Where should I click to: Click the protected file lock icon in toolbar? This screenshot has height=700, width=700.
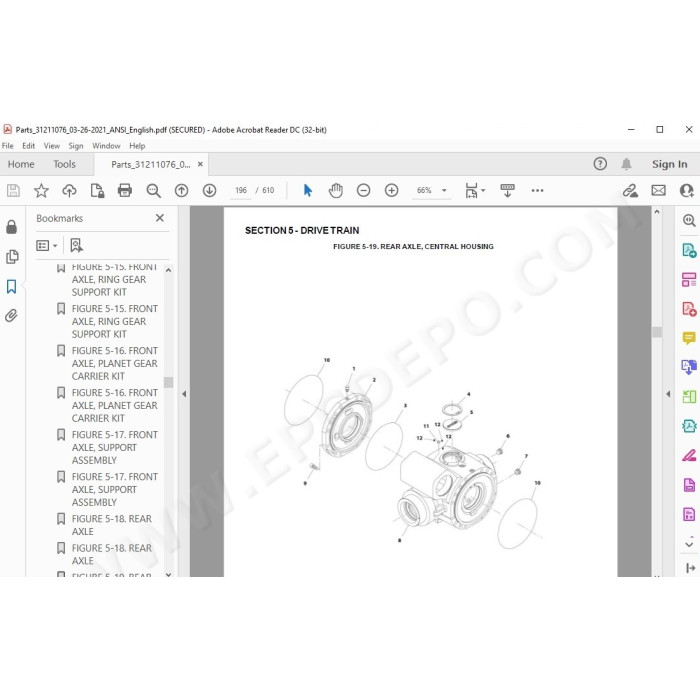click(x=97, y=191)
